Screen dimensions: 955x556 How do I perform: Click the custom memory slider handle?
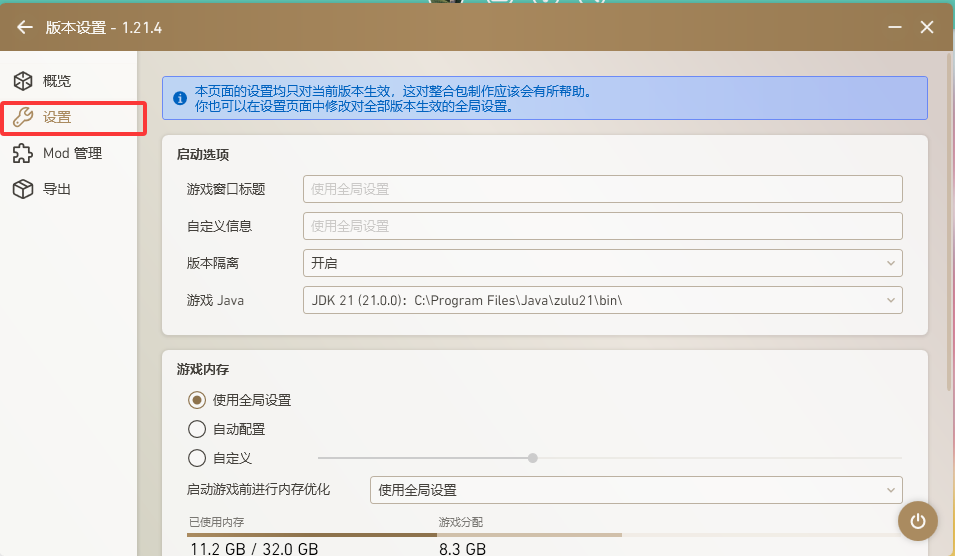click(533, 458)
